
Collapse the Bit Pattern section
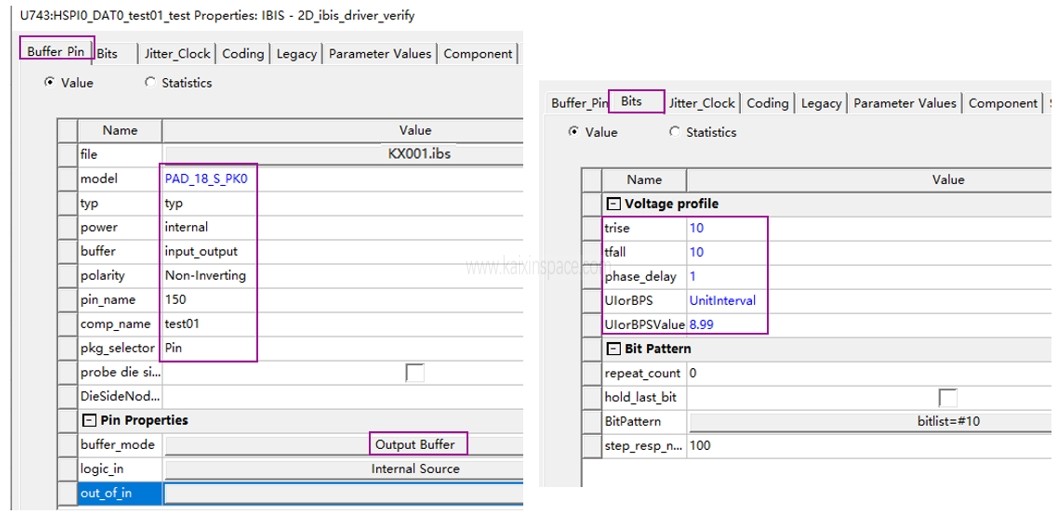coord(613,349)
